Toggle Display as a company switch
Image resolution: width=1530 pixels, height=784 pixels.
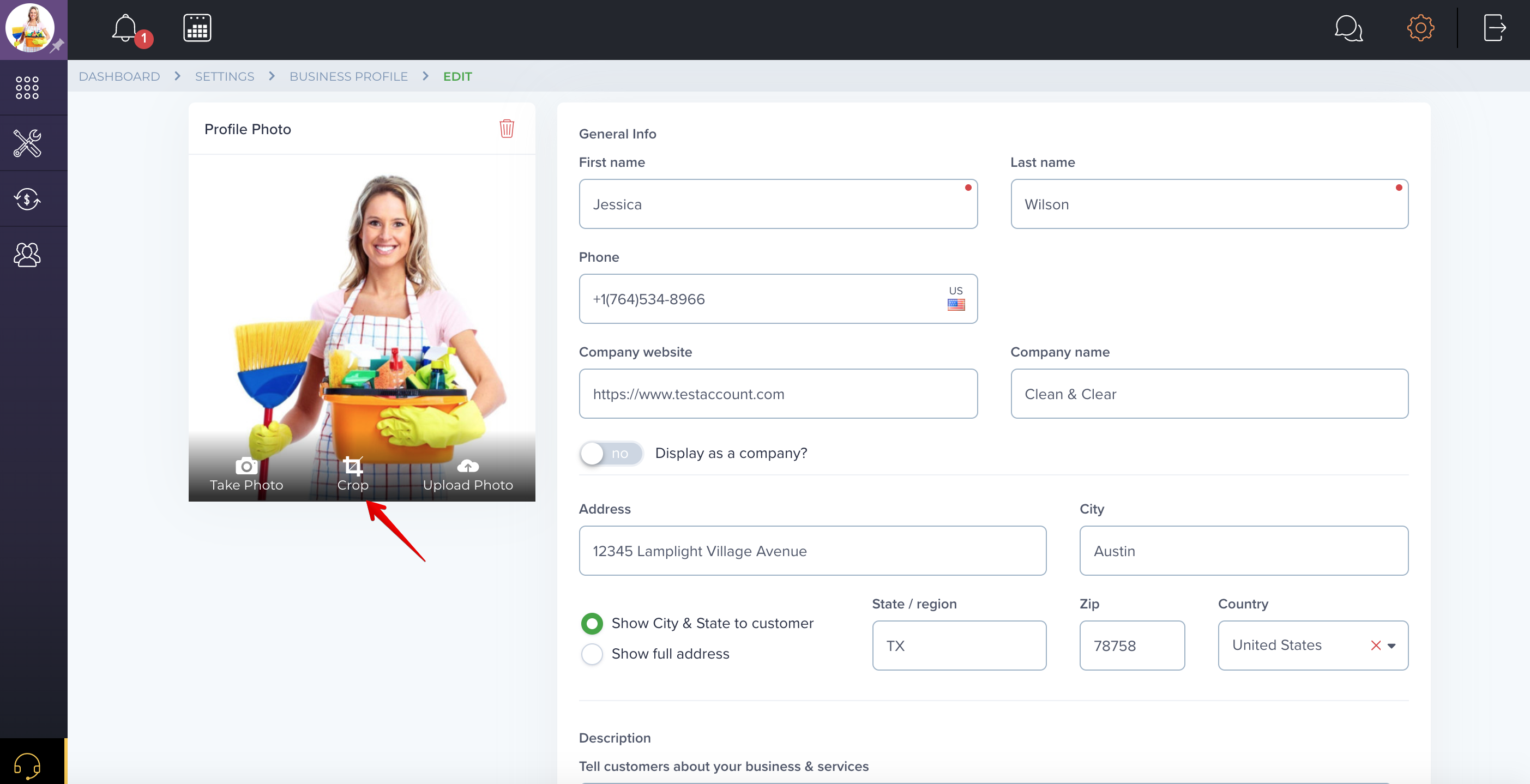[x=611, y=454]
